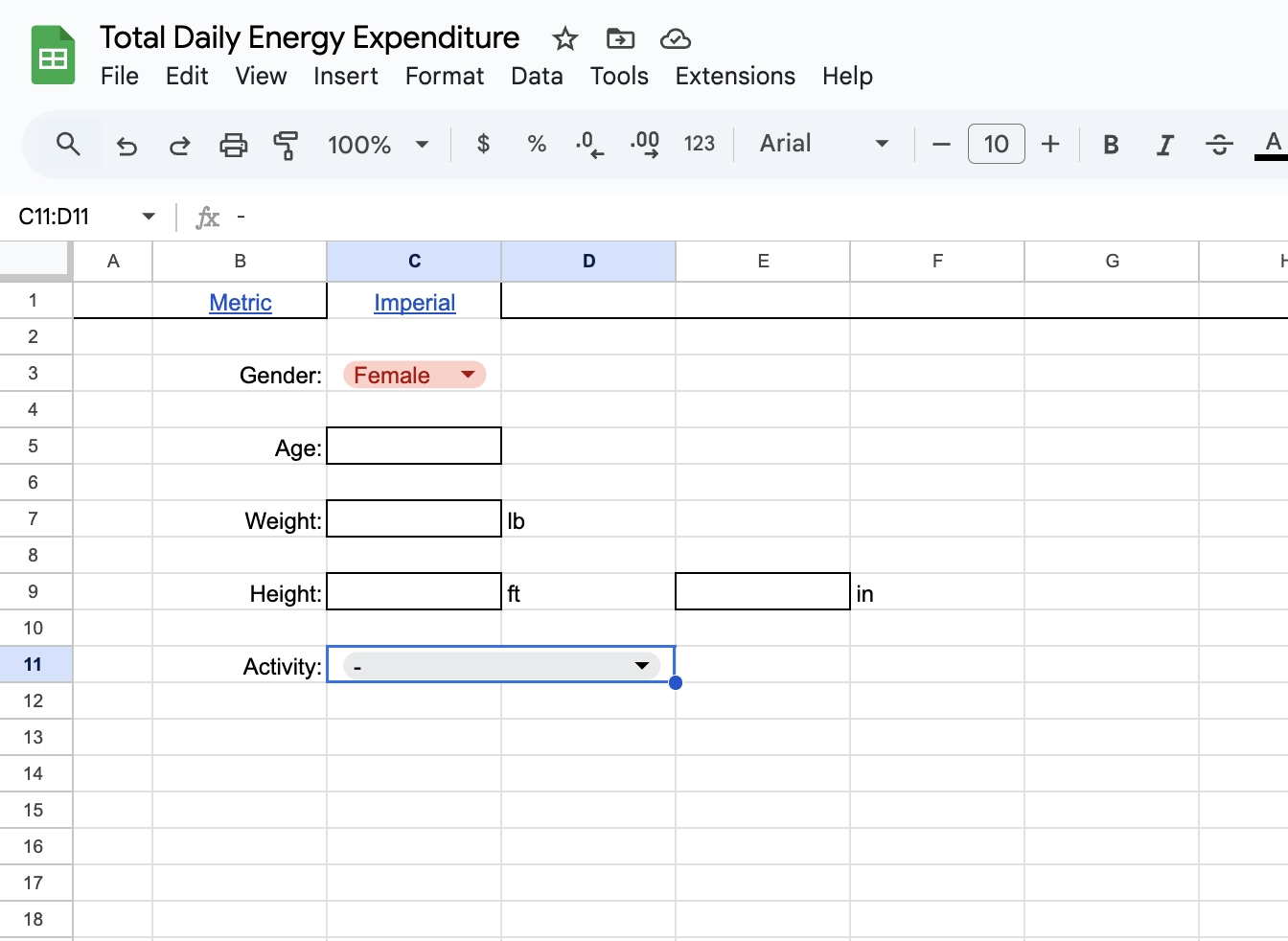Image resolution: width=1288 pixels, height=941 pixels.
Task: Select row 1 header
Action: click(35, 301)
